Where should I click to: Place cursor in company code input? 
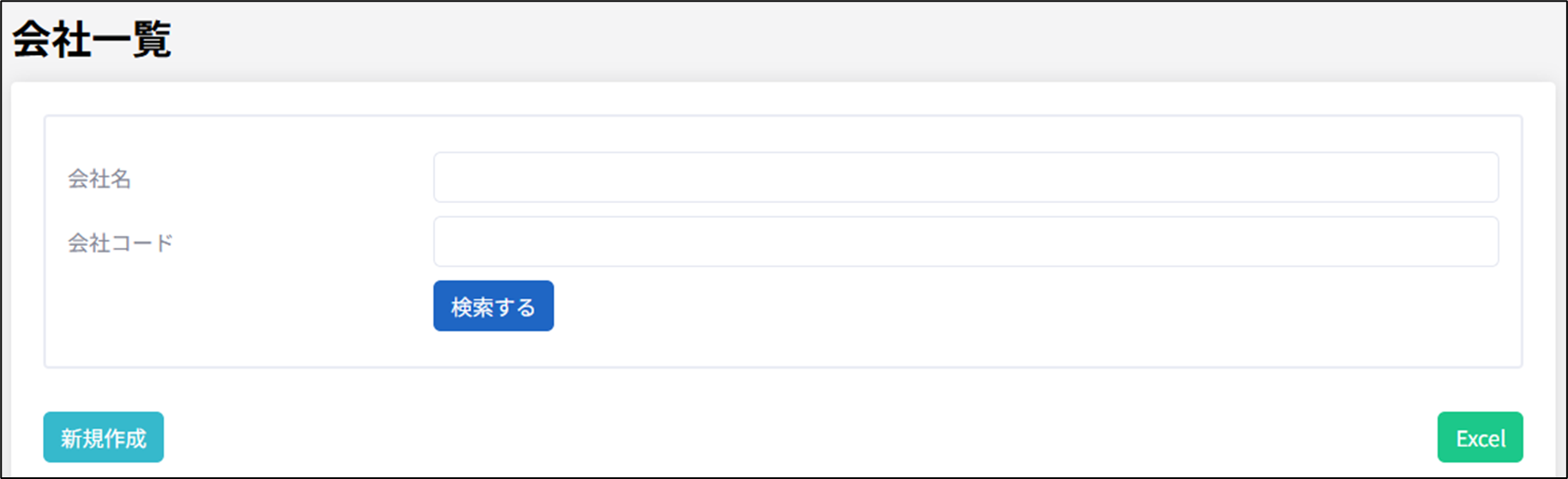pos(965,242)
